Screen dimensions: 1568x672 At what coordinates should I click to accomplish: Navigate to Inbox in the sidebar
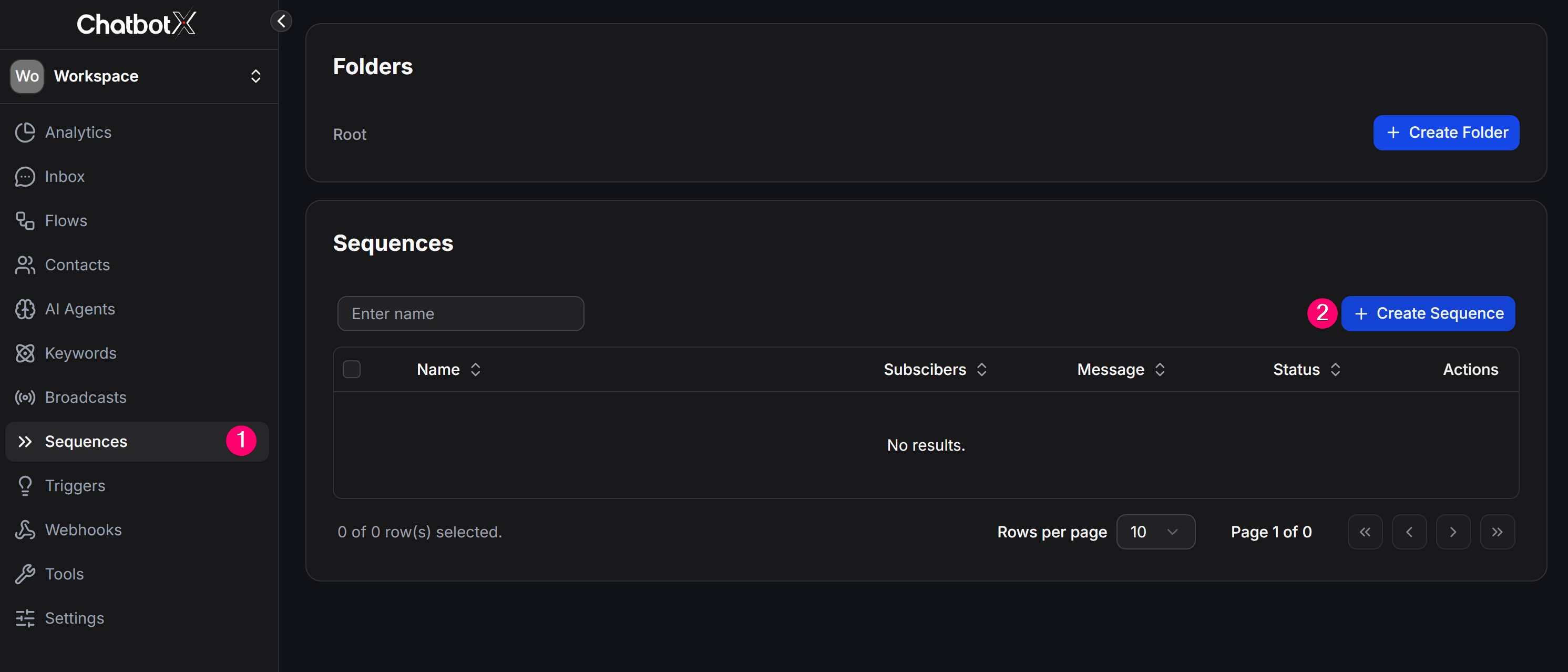pos(137,177)
